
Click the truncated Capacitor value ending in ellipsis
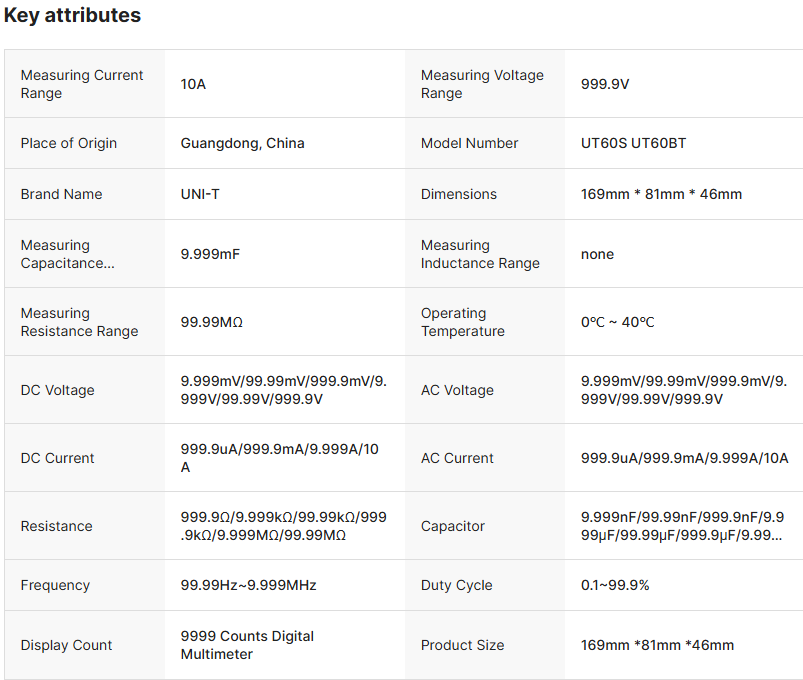(x=682, y=526)
